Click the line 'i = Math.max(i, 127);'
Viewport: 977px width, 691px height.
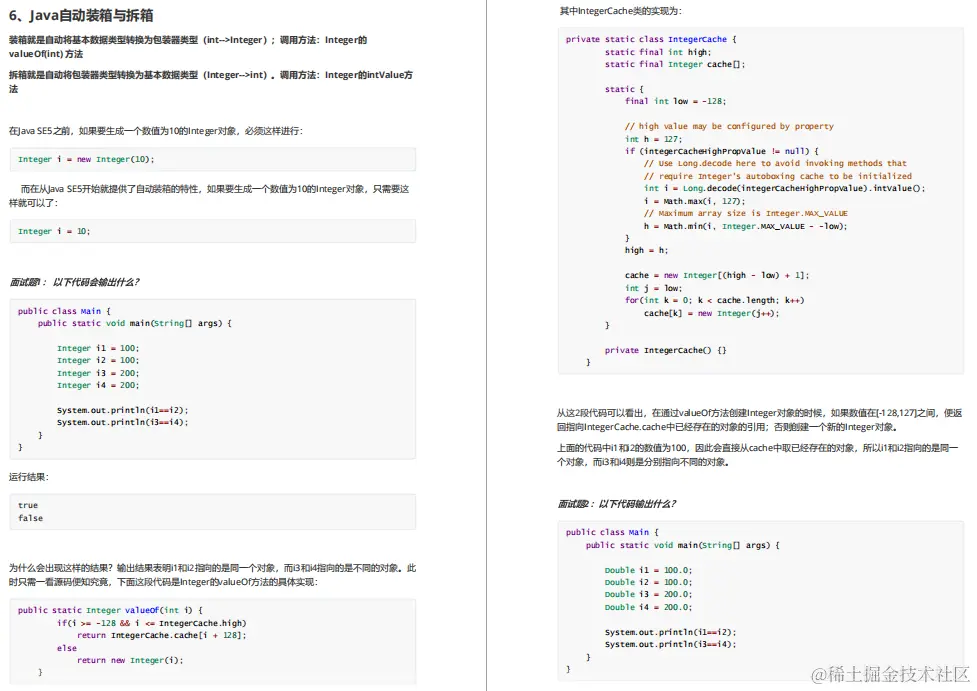pos(695,201)
